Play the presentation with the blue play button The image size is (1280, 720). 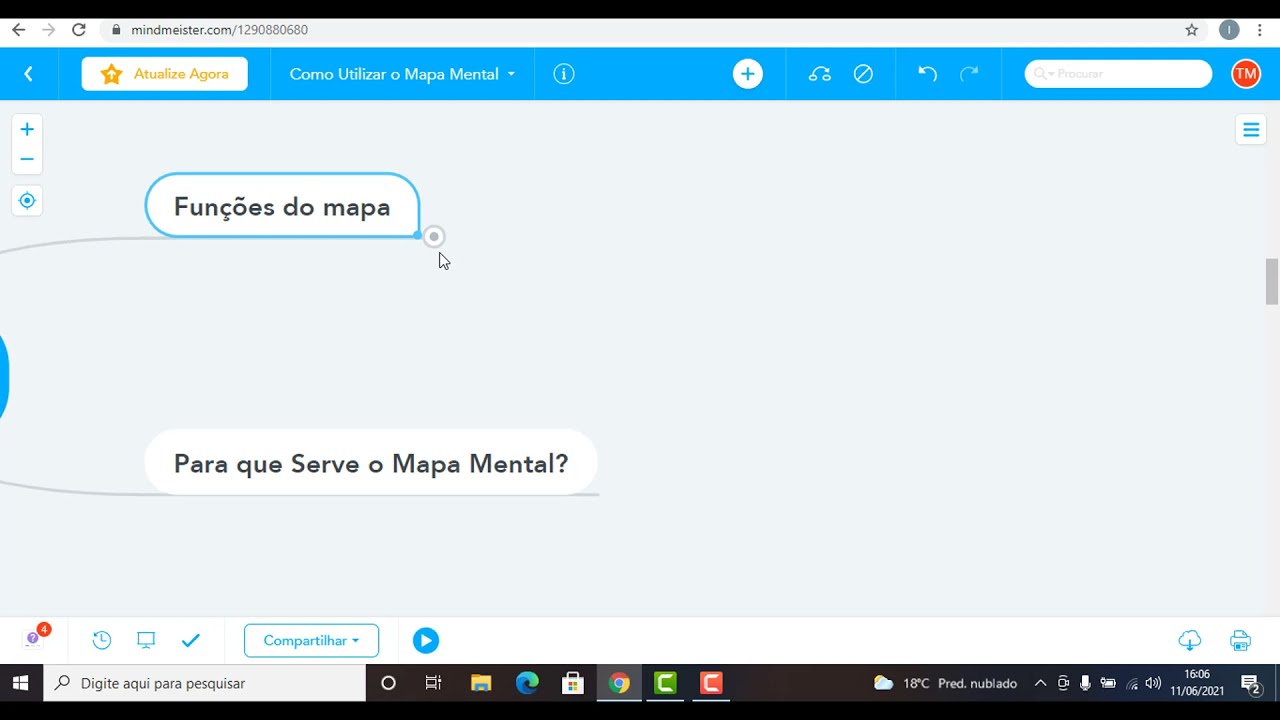[x=425, y=640]
